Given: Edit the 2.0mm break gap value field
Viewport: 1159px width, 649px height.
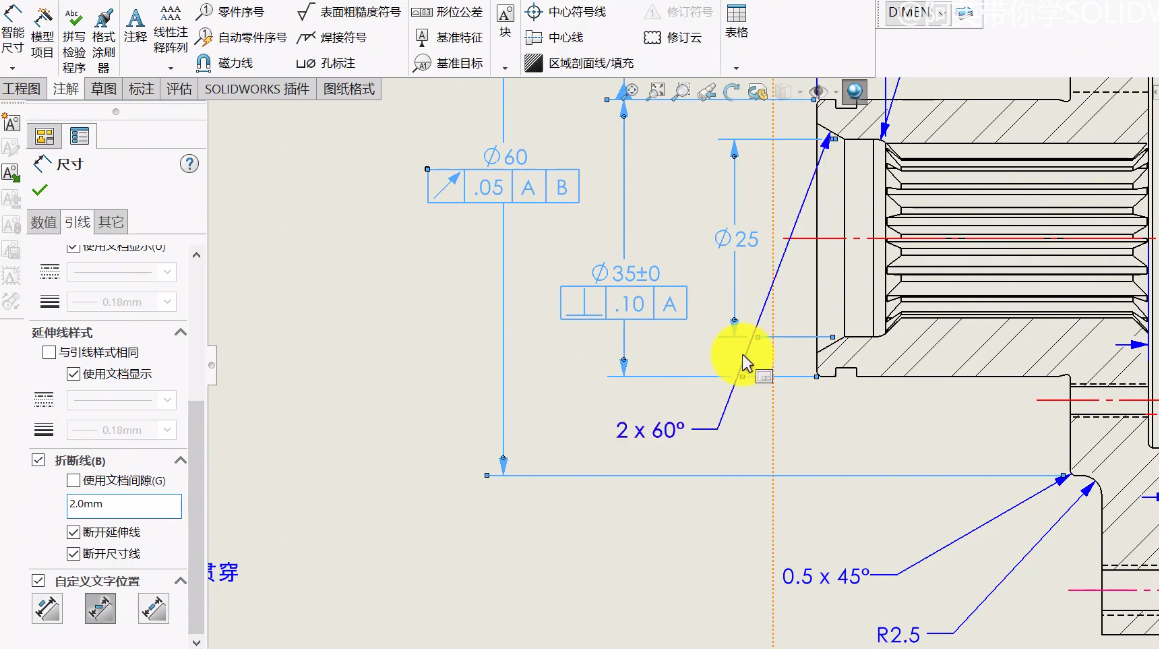Looking at the screenshot, I should (123, 506).
